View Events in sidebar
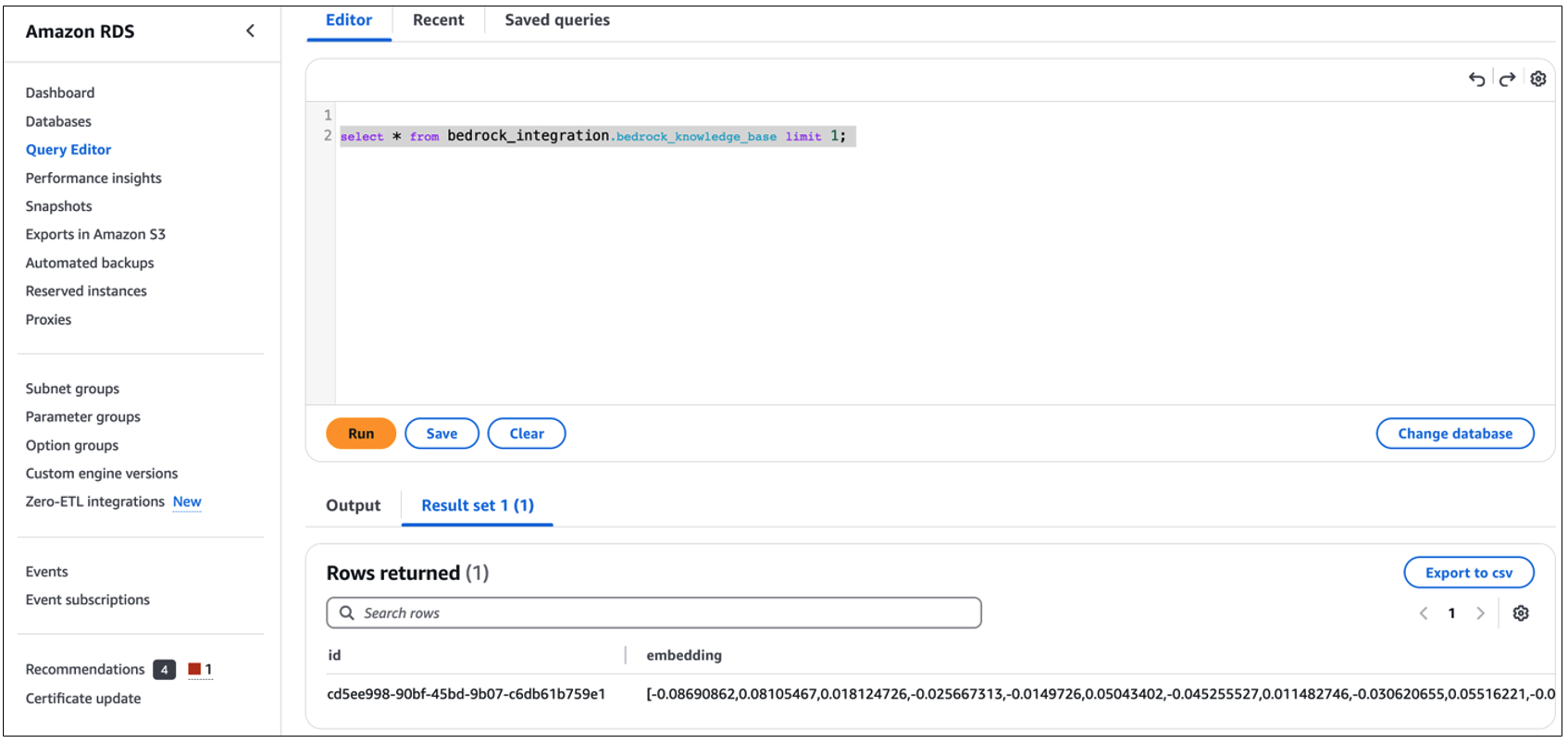Viewport: 1568px width, 743px height. 47,572
